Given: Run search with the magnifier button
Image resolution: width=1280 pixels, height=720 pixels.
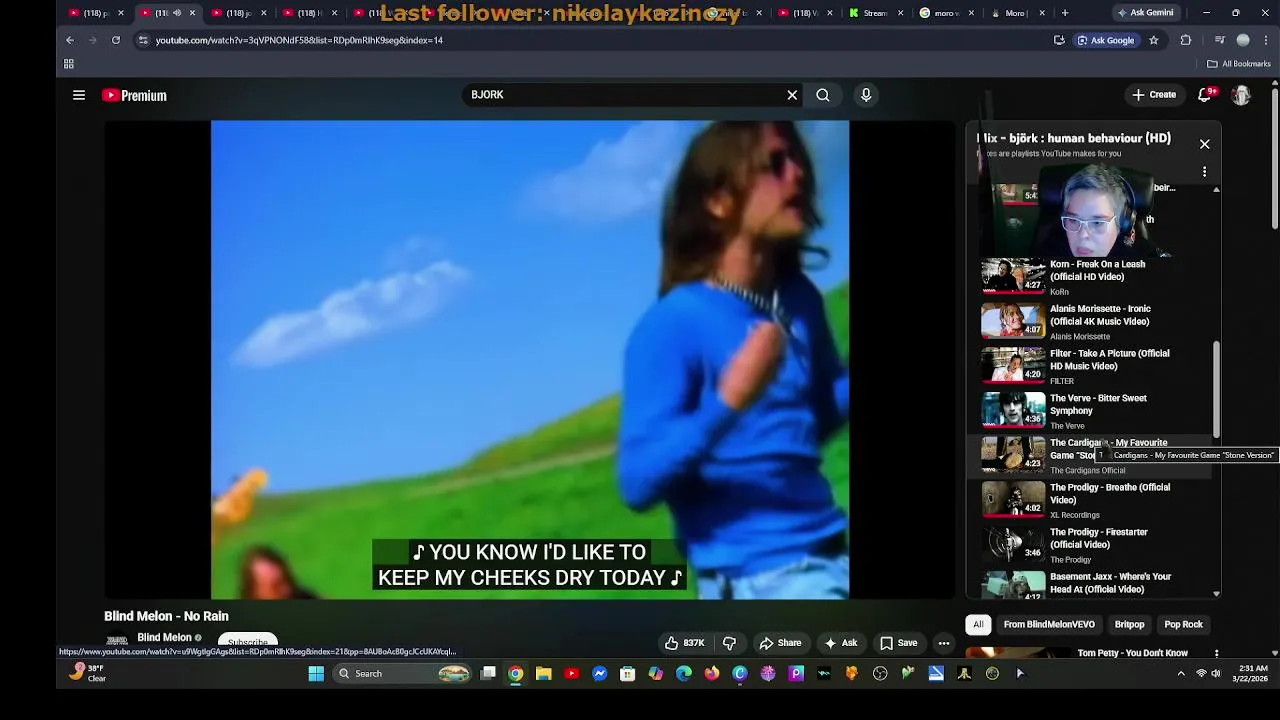Looking at the screenshot, I should [x=822, y=95].
